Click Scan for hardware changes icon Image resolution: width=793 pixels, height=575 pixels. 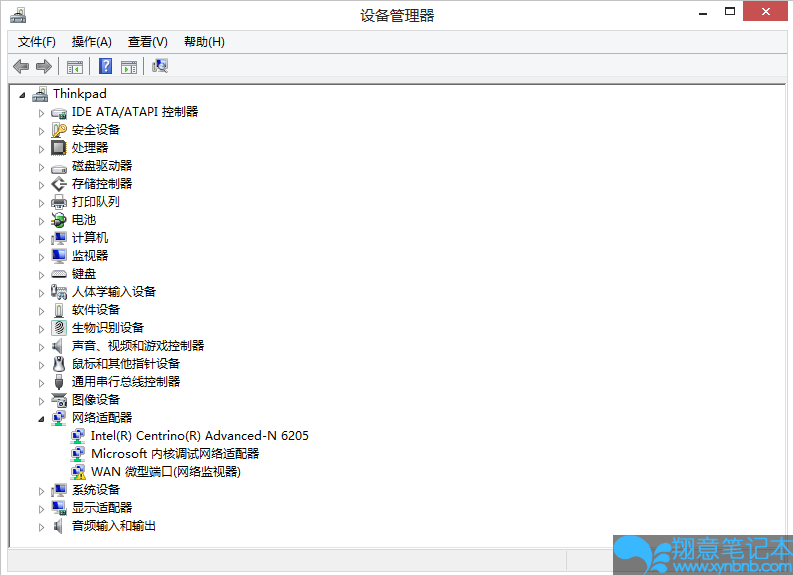[160, 66]
